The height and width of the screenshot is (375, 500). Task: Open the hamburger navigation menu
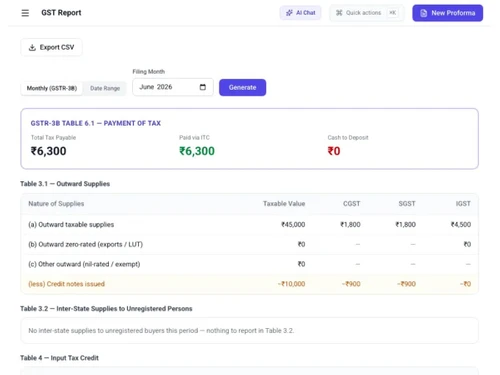(25, 13)
